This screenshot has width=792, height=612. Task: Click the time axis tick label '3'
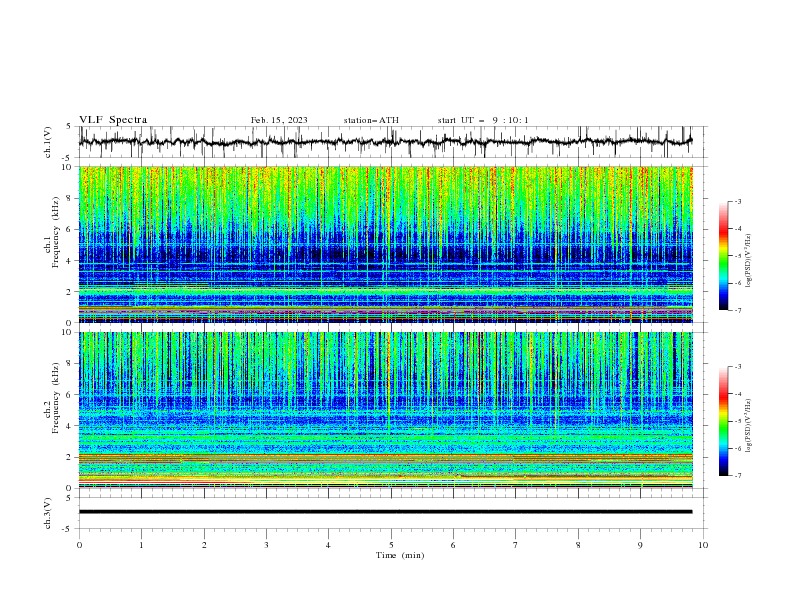[266, 545]
